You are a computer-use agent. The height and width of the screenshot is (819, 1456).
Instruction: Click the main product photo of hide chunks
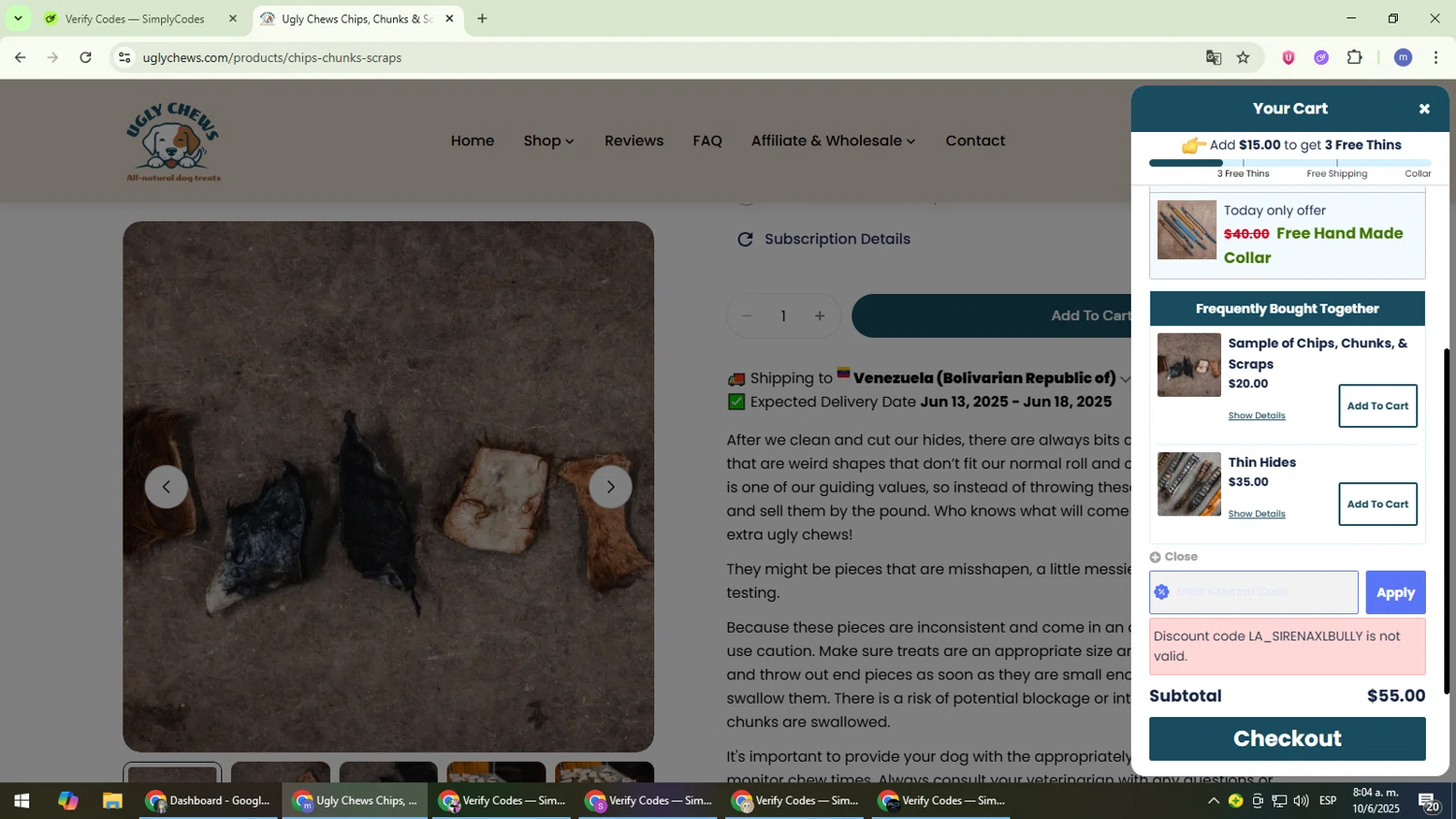[x=388, y=487]
